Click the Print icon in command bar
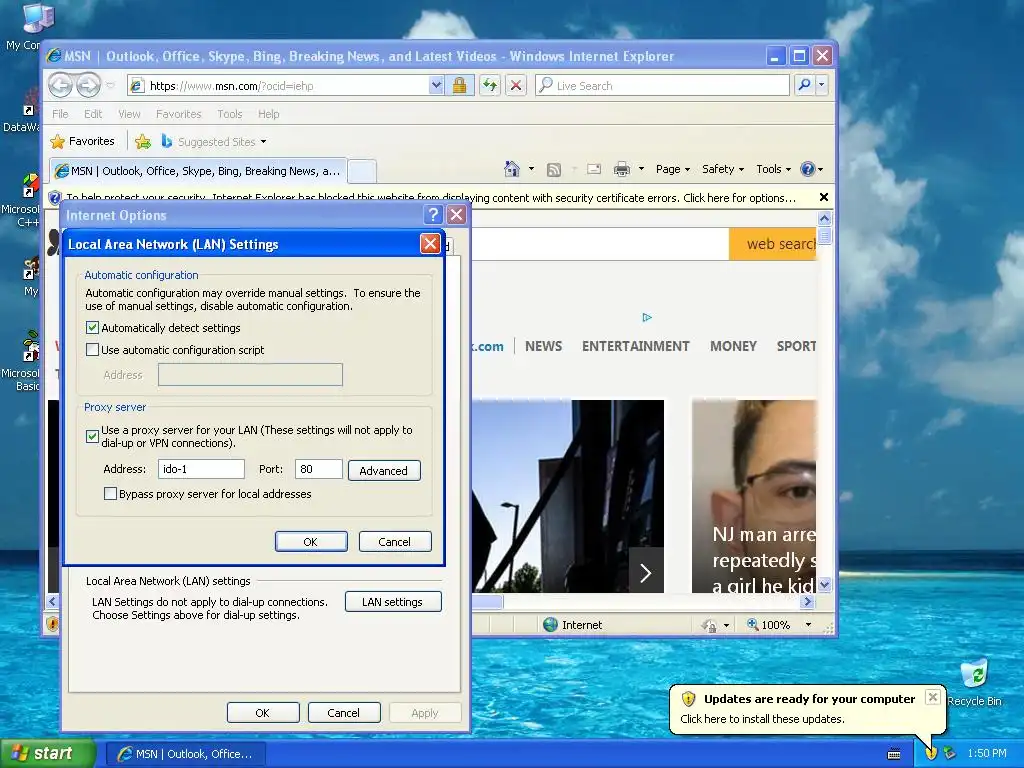 point(622,169)
